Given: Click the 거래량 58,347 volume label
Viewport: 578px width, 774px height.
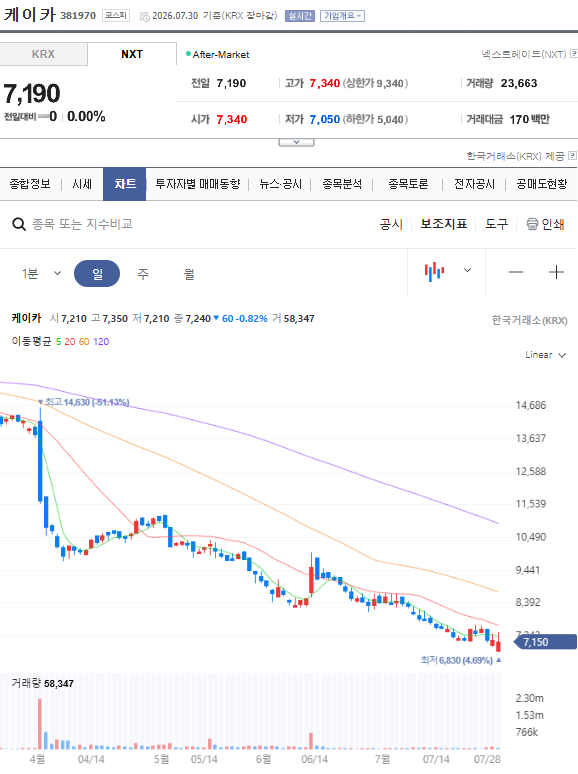Looking at the screenshot, I should click(x=42, y=684).
